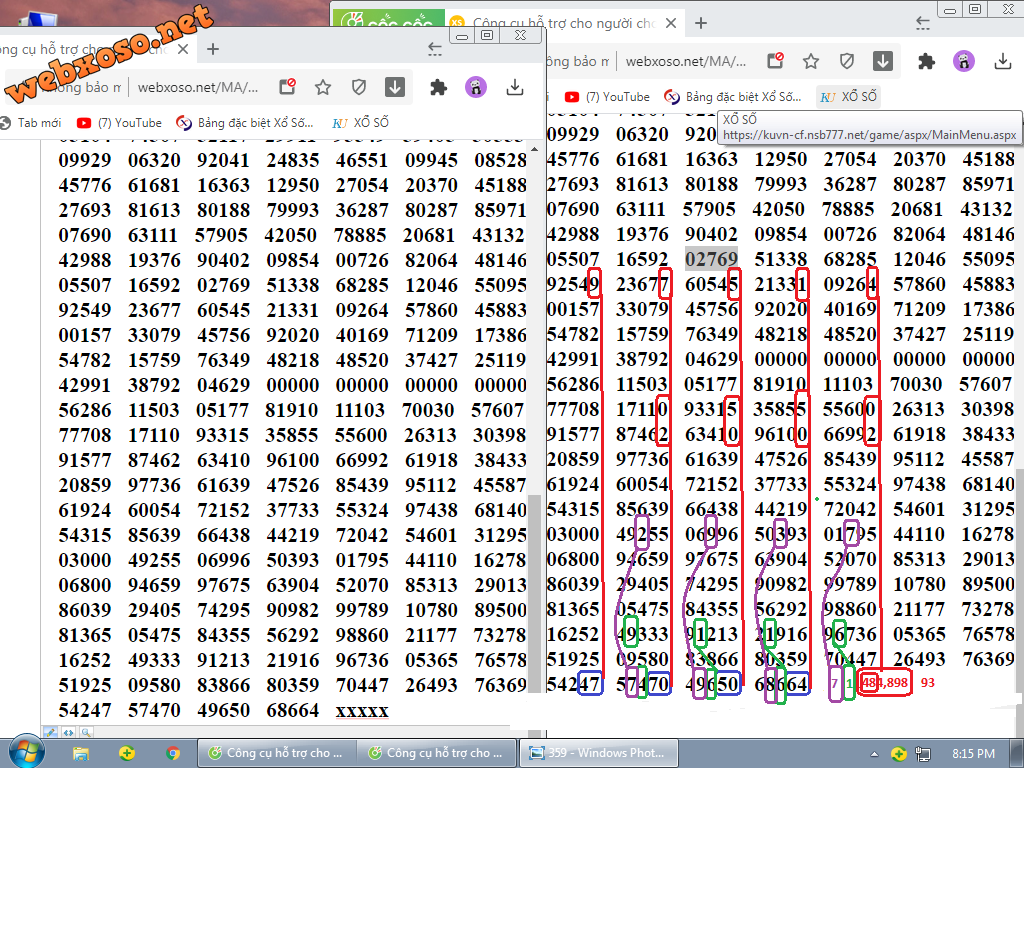Open the '(7) YouTube' bookmark in the left window
Image resolution: width=1036 pixels, height=952 pixels.
click(119, 123)
